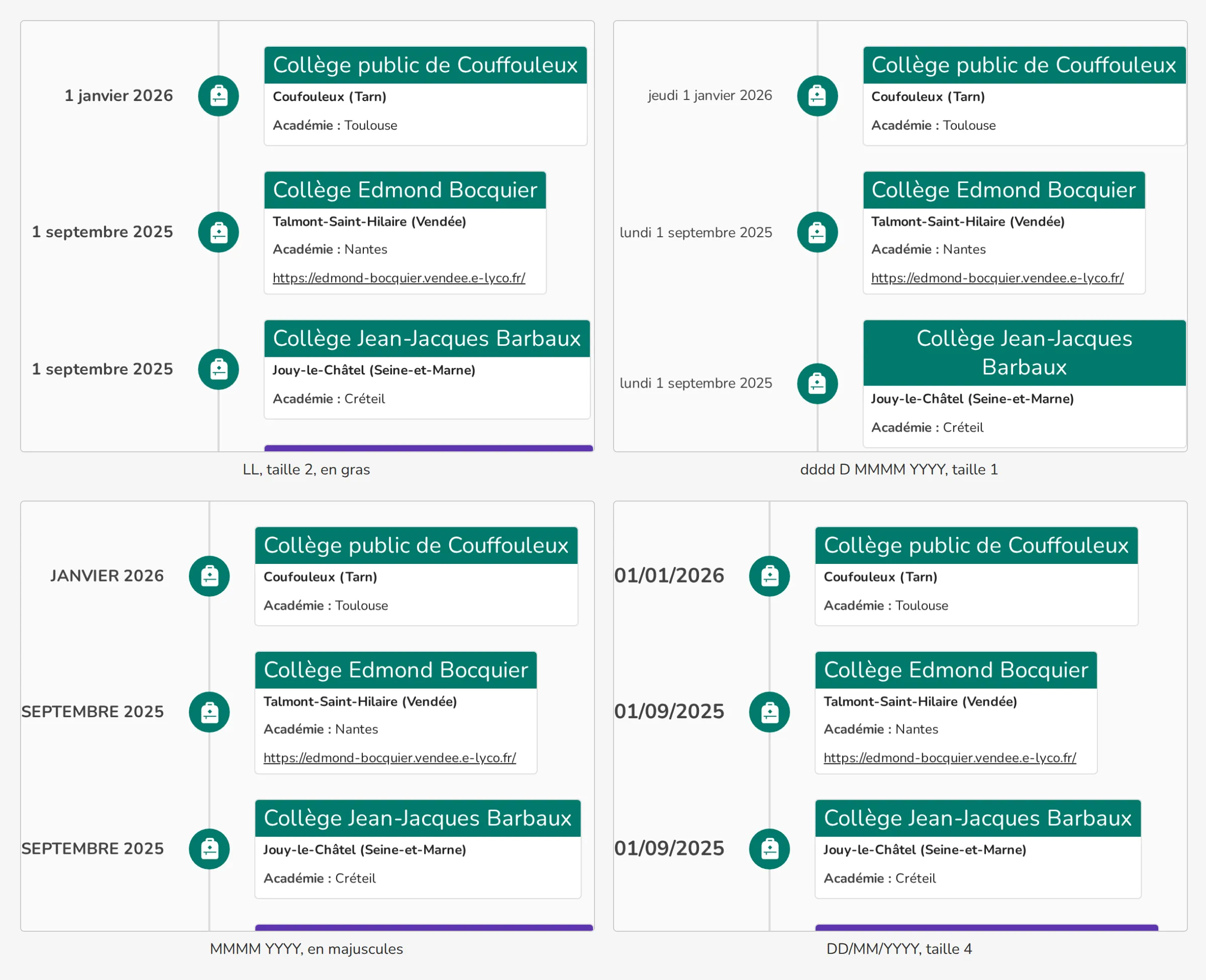Click caption 'MMMM YYYY, en majuscules'
1206x980 pixels.
[307, 949]
